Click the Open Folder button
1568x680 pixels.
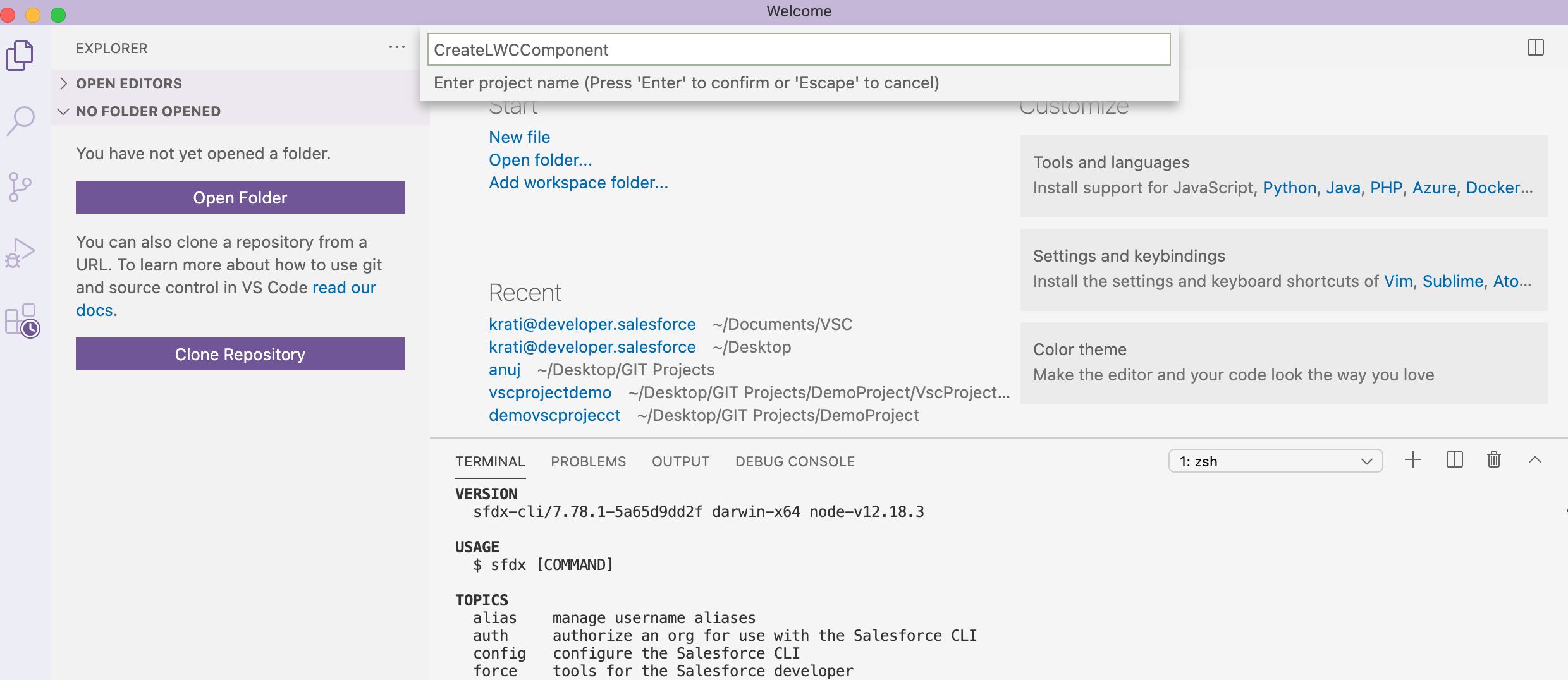tap(240, 198)
